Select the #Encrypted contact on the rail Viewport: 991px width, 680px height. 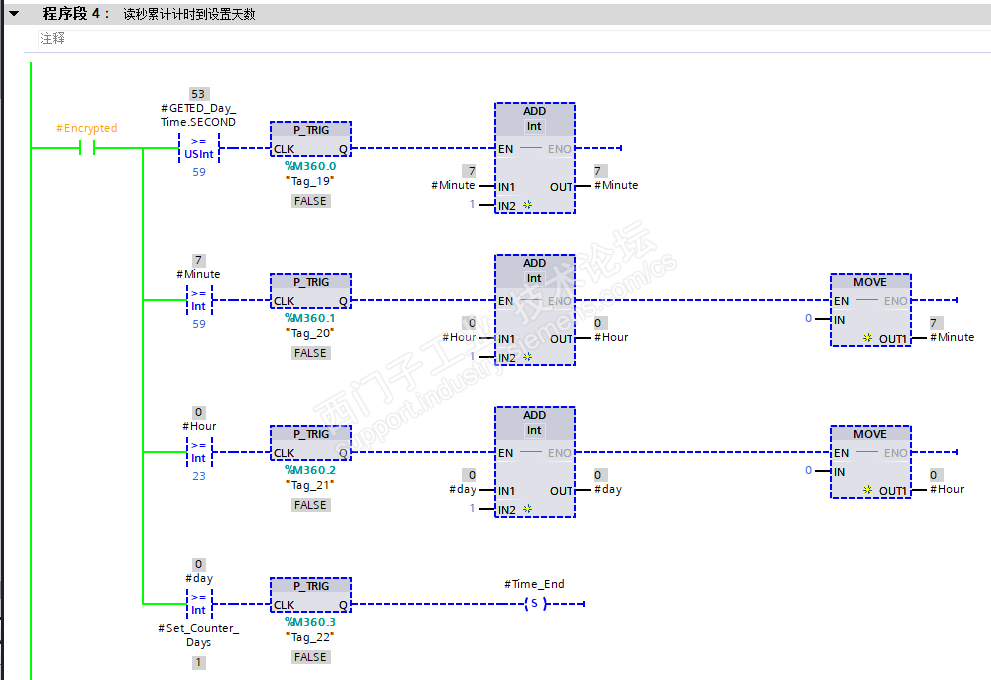87,148
